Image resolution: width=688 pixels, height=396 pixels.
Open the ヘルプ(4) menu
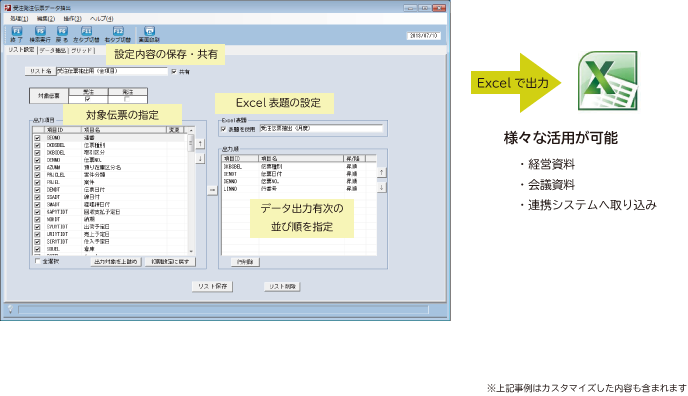pos(101,19)
